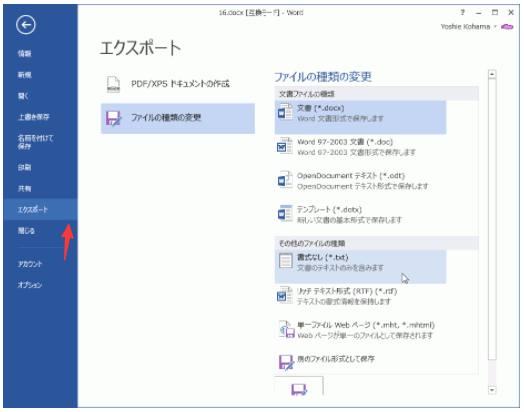Click the OpenDocument テキスト icon
The width and height of the screenshot is (524, 412).
pyautogui.click(x=285, y=180)
